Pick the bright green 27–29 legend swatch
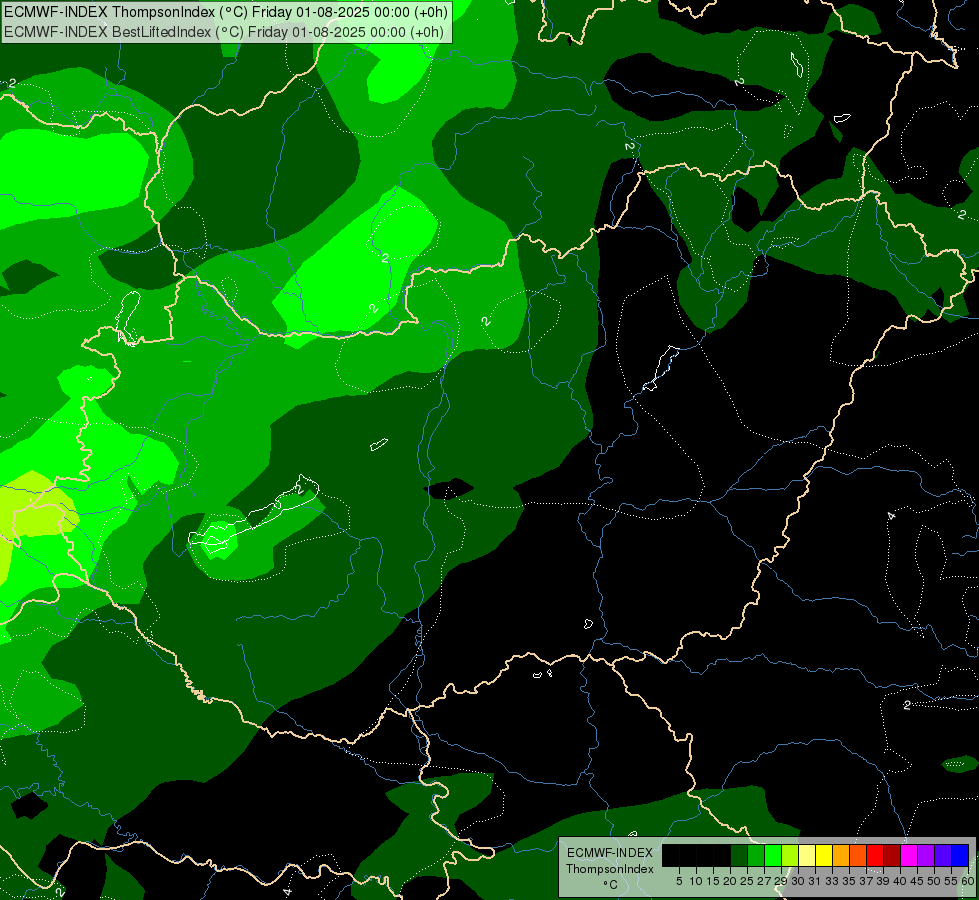979x900 pixels. click(x=773, y=855)
